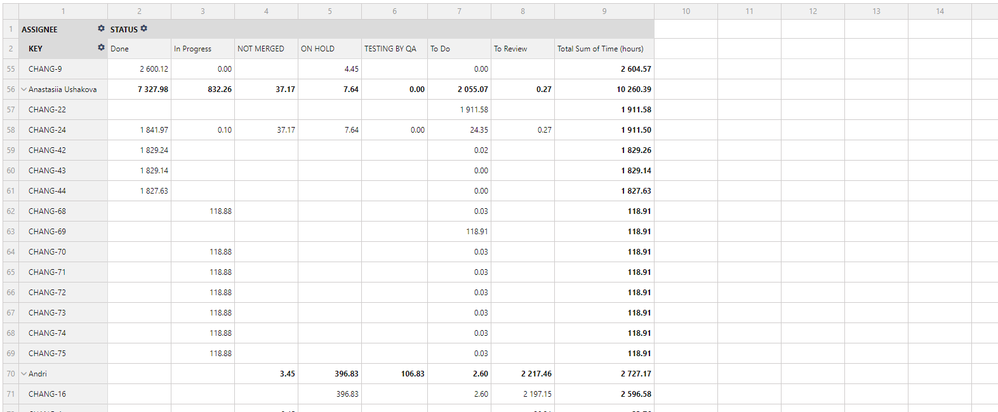The height and width of the screenshot is (412, 998).
Task: Select the CHANG-43 row key
Action: pos(47,171)
